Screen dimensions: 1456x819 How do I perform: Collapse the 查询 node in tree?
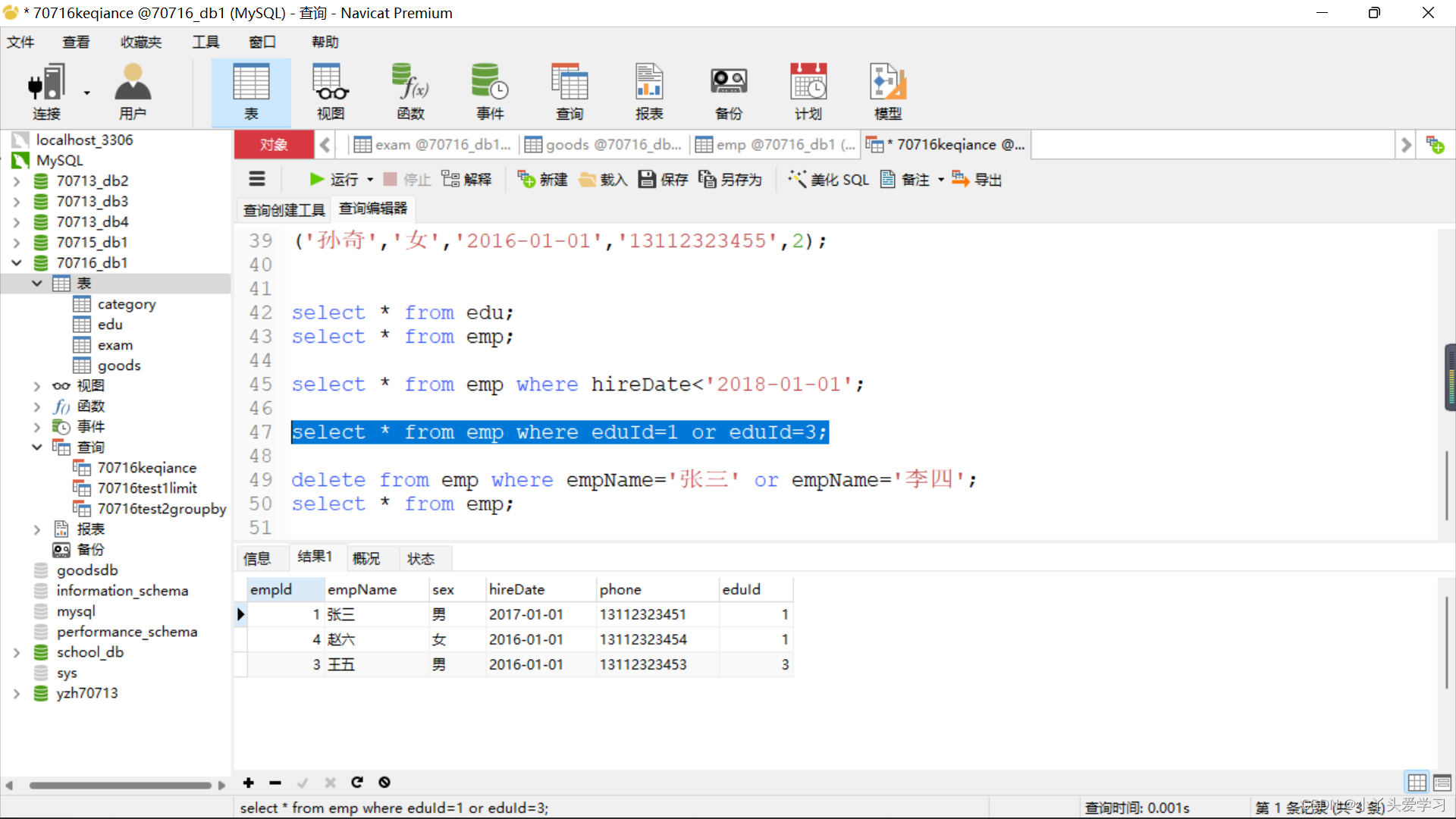tap(36, 447)
